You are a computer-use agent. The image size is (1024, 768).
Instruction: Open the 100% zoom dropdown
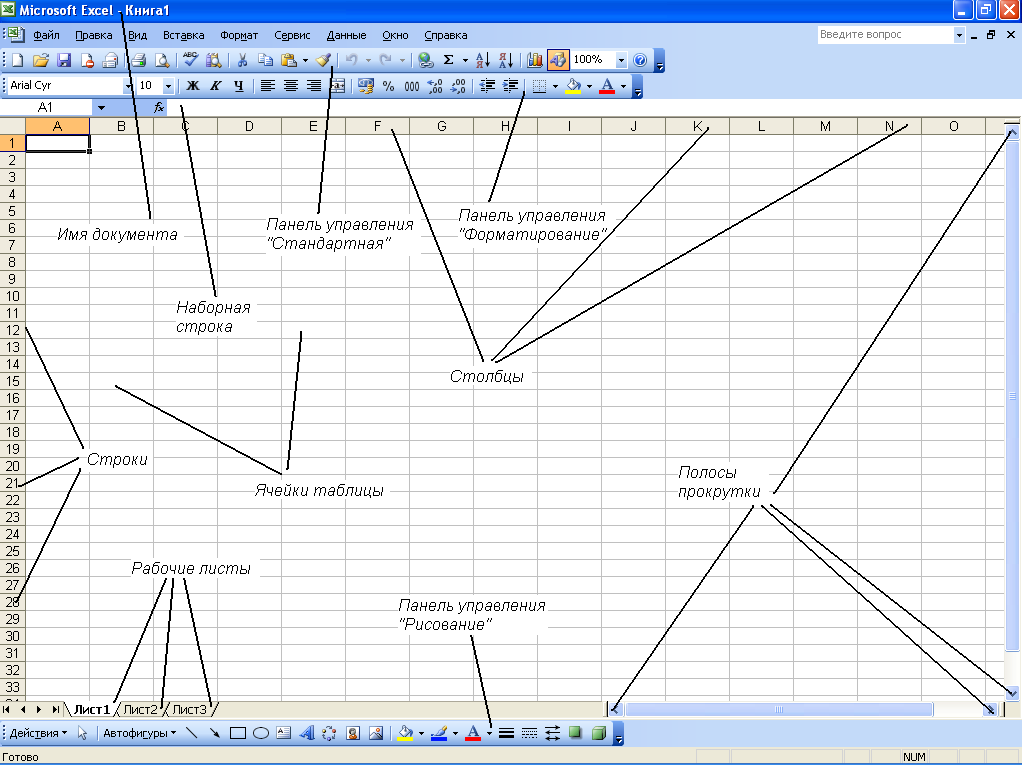pos(621,60)
